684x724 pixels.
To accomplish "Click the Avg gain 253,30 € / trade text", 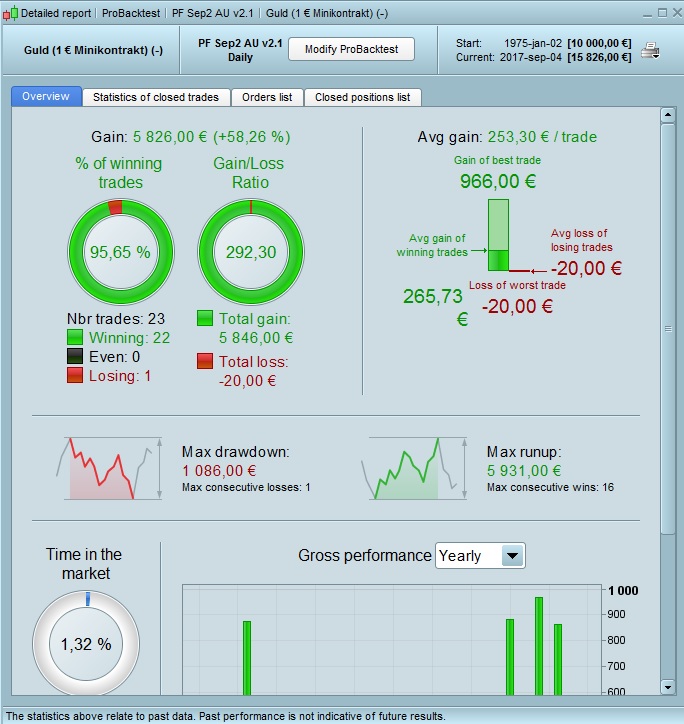I will (507, 137).
